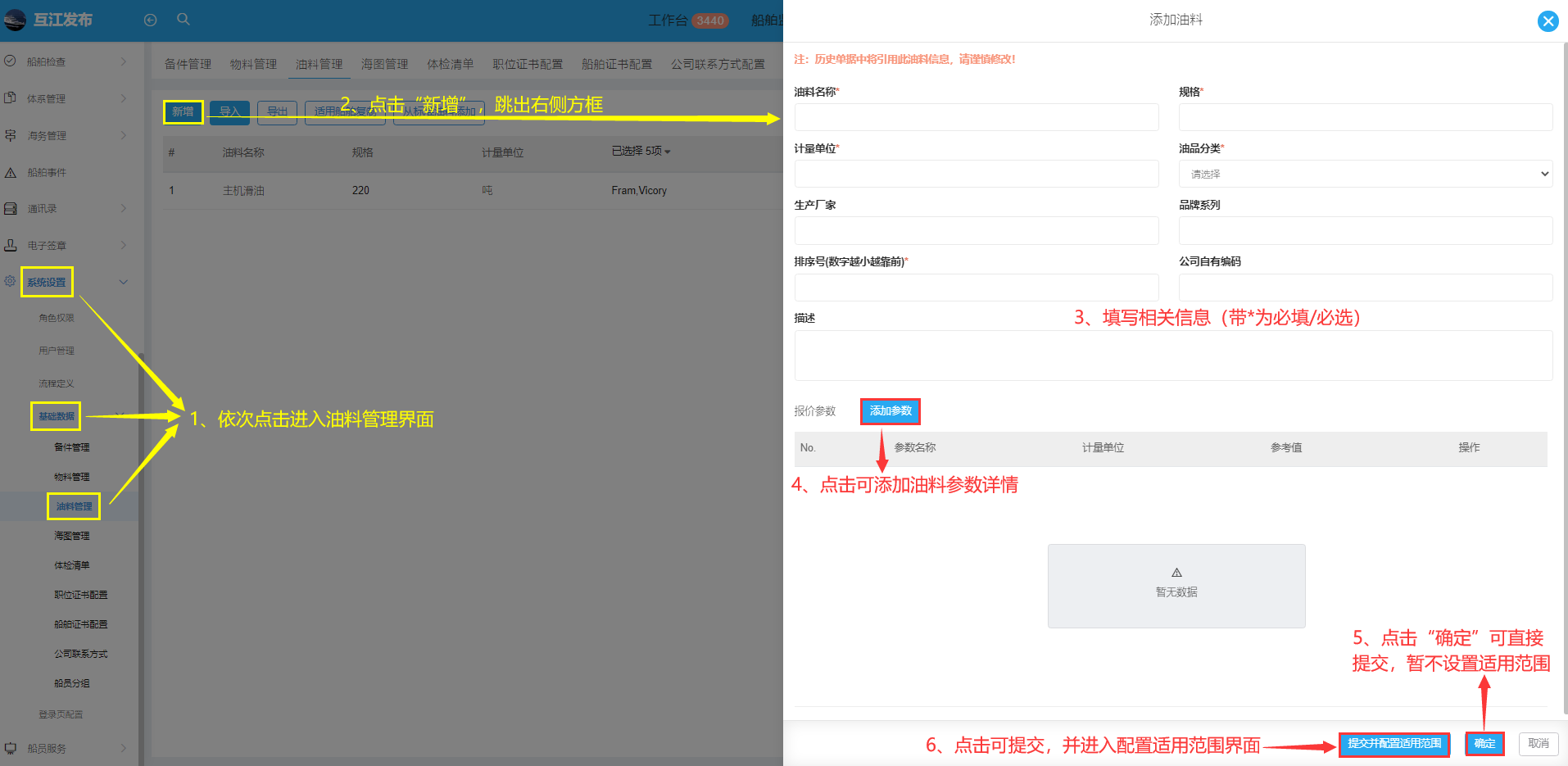The image size is (1568, 766).
Task: Click the 通讯录 contacts icon
Action: point(11,209)
